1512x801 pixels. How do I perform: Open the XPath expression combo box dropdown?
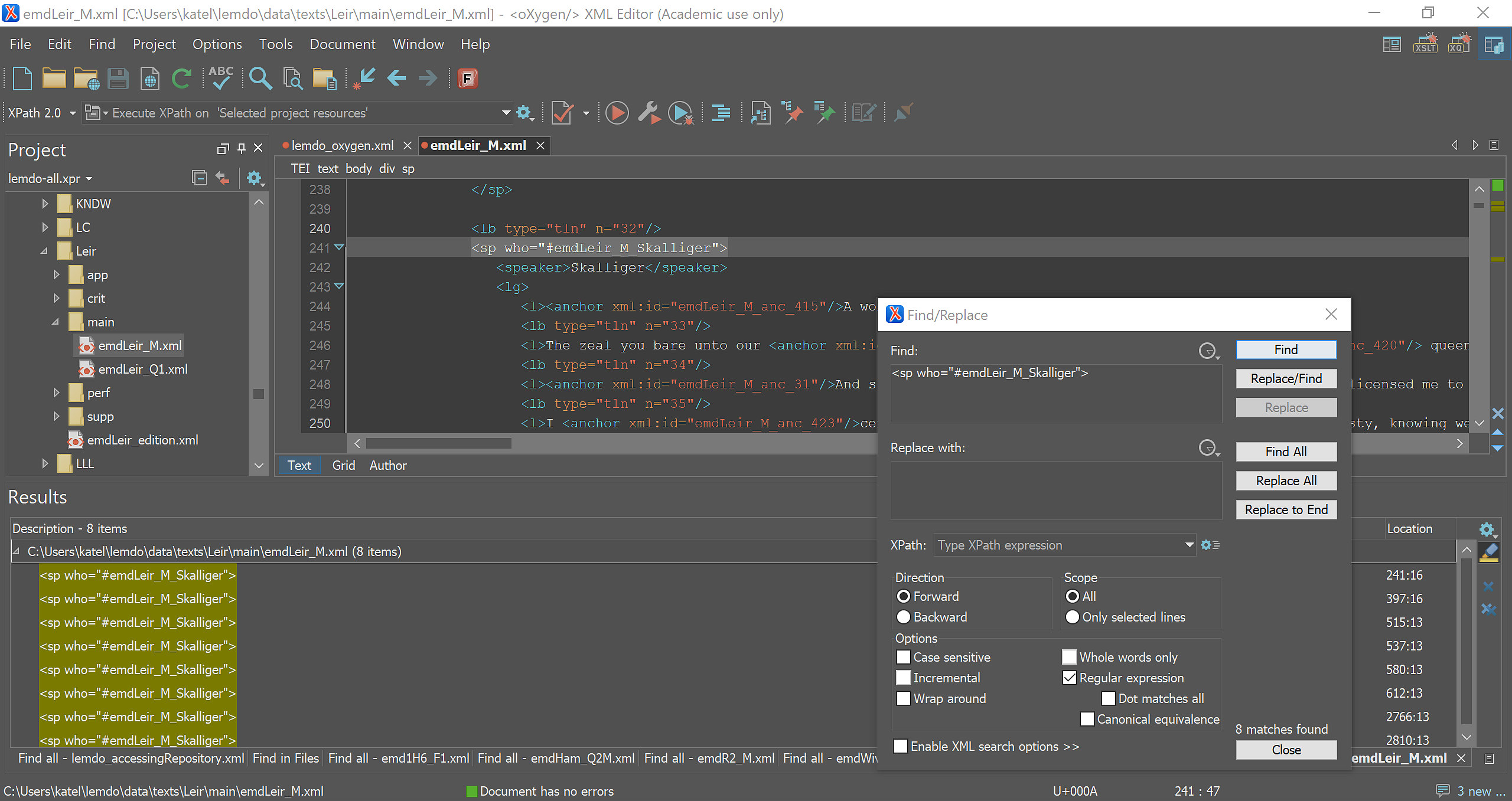(1189, 545)
